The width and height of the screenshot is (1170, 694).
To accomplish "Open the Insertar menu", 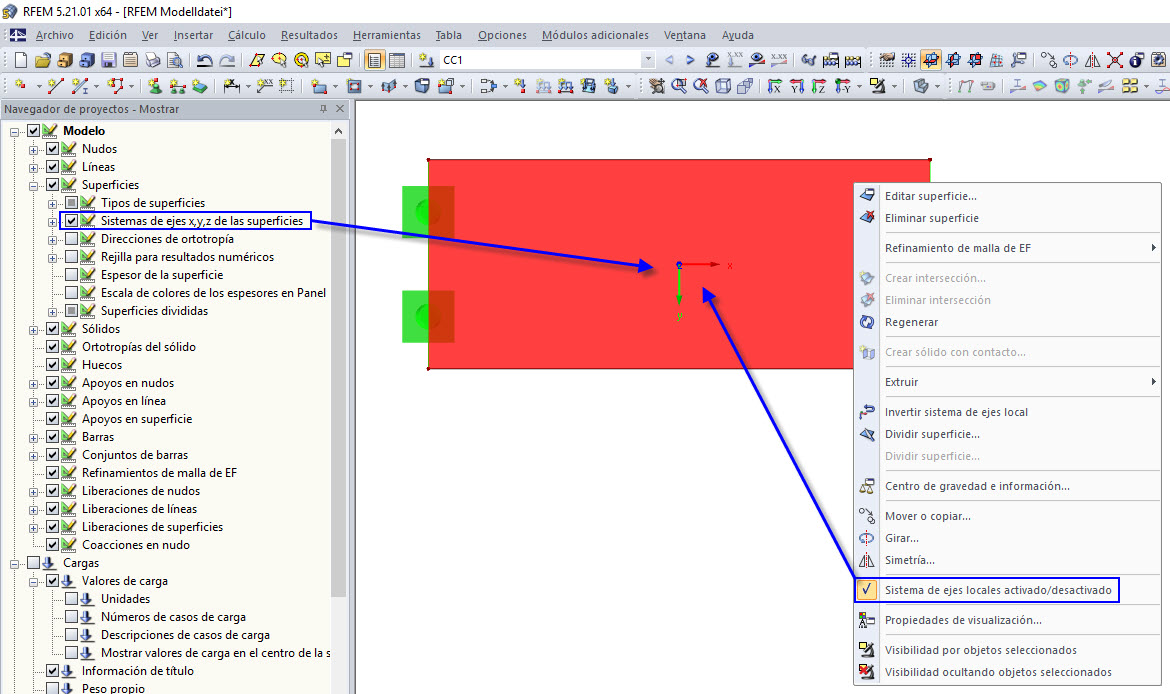I will (x=193, y=35).
